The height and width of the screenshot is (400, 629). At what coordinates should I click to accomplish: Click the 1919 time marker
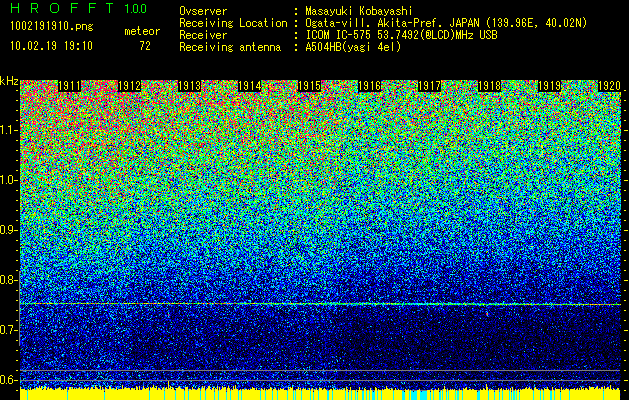tap(549, 86)
